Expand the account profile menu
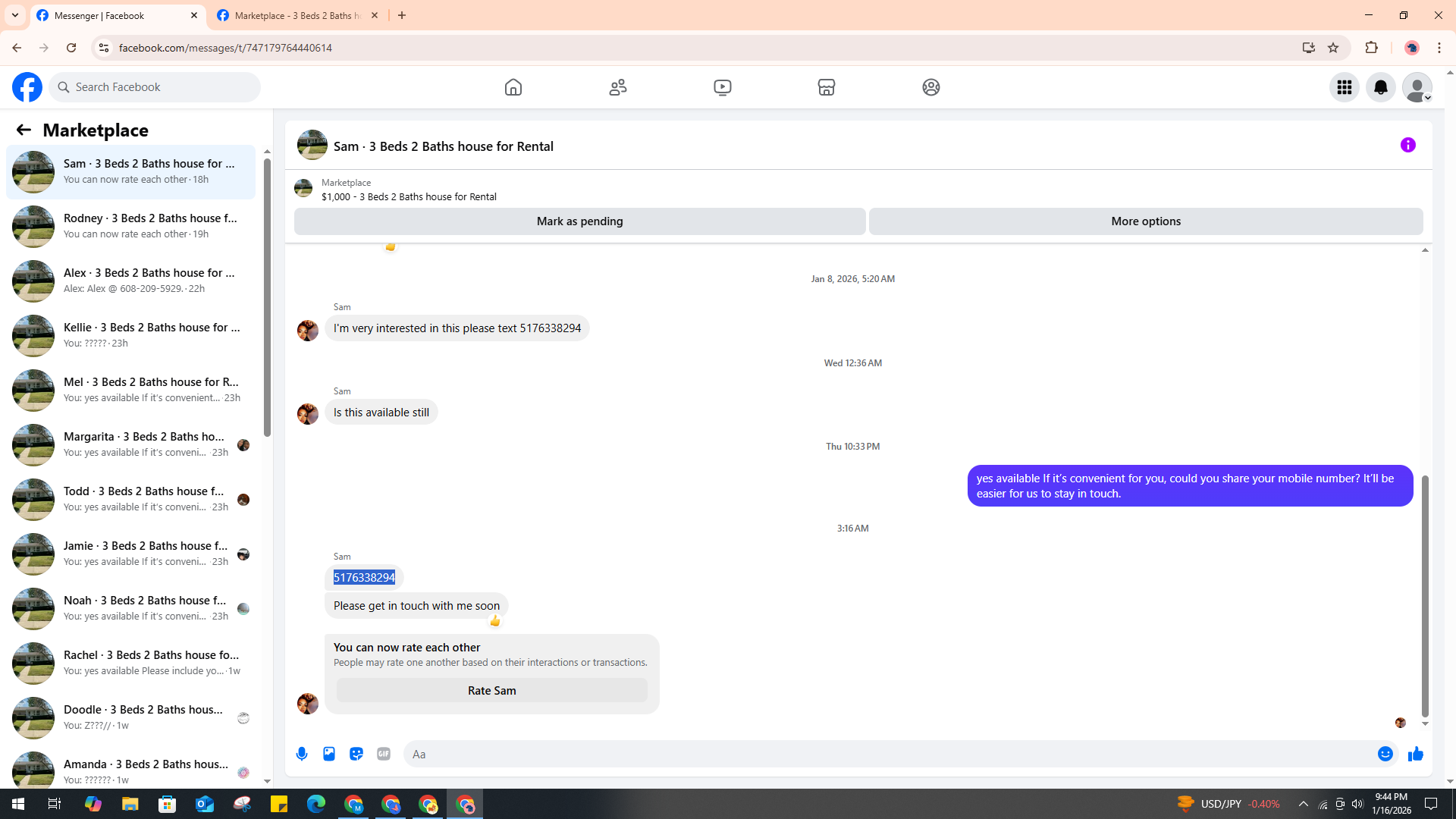Screen dimensions: 1456x819 (x=1417, y=87)
